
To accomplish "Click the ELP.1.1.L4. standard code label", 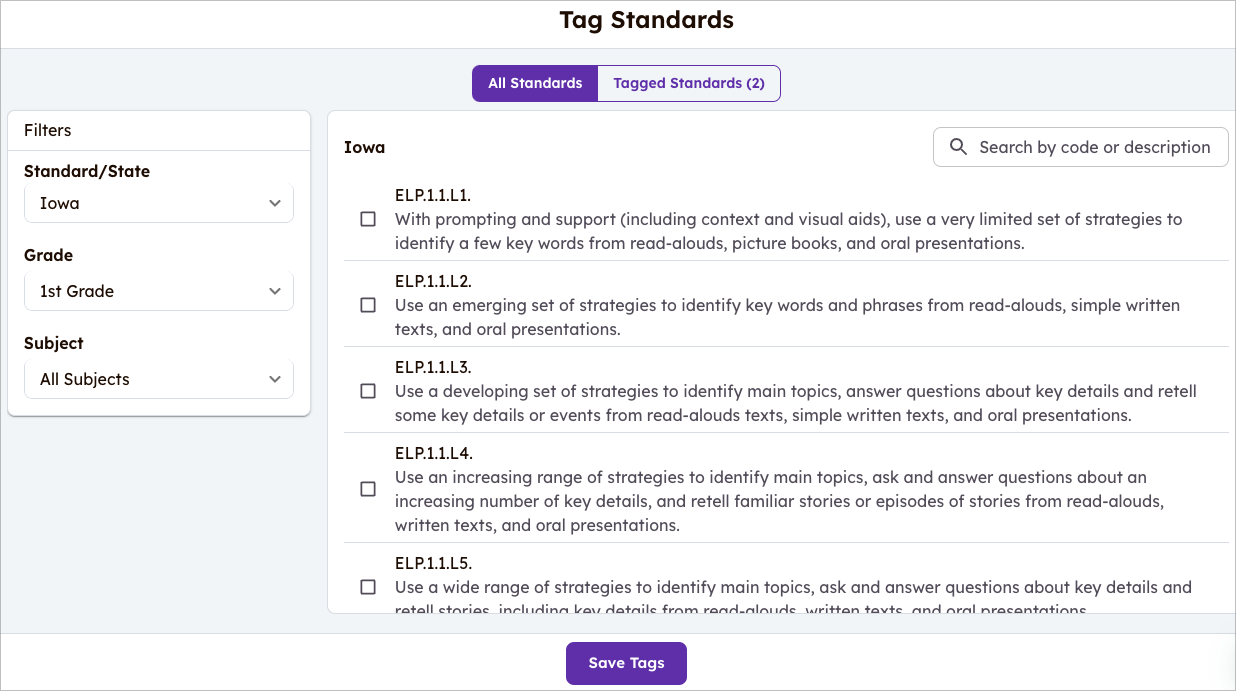I will pos(433,453).
